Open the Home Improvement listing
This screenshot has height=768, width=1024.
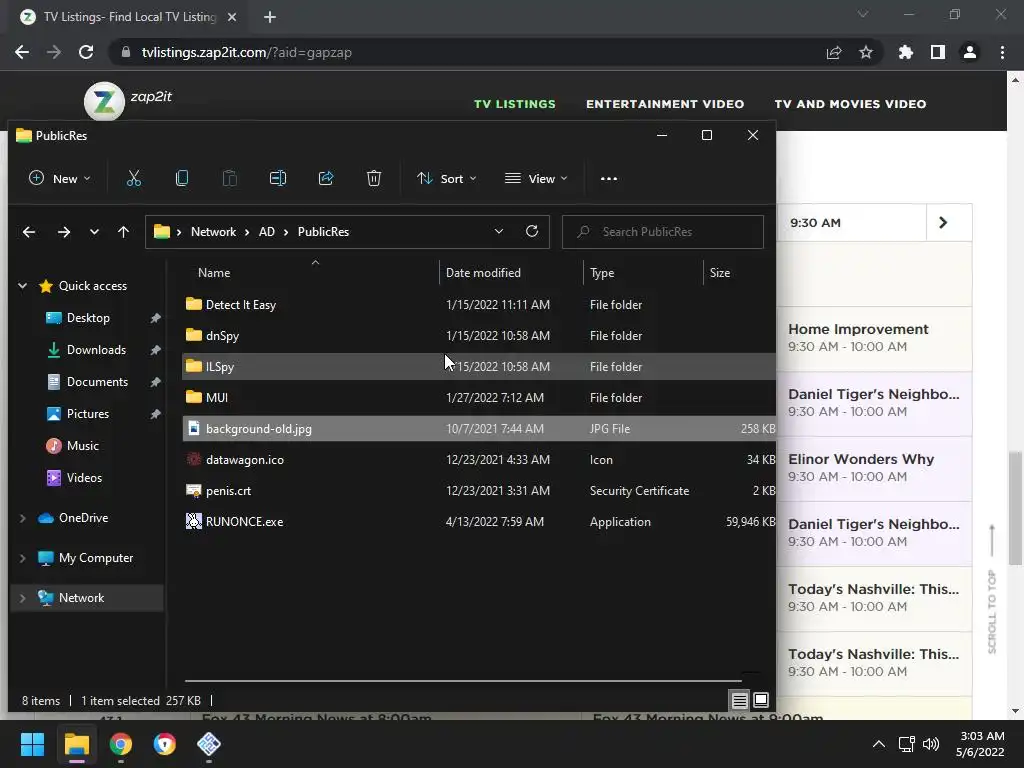(874, 338)
